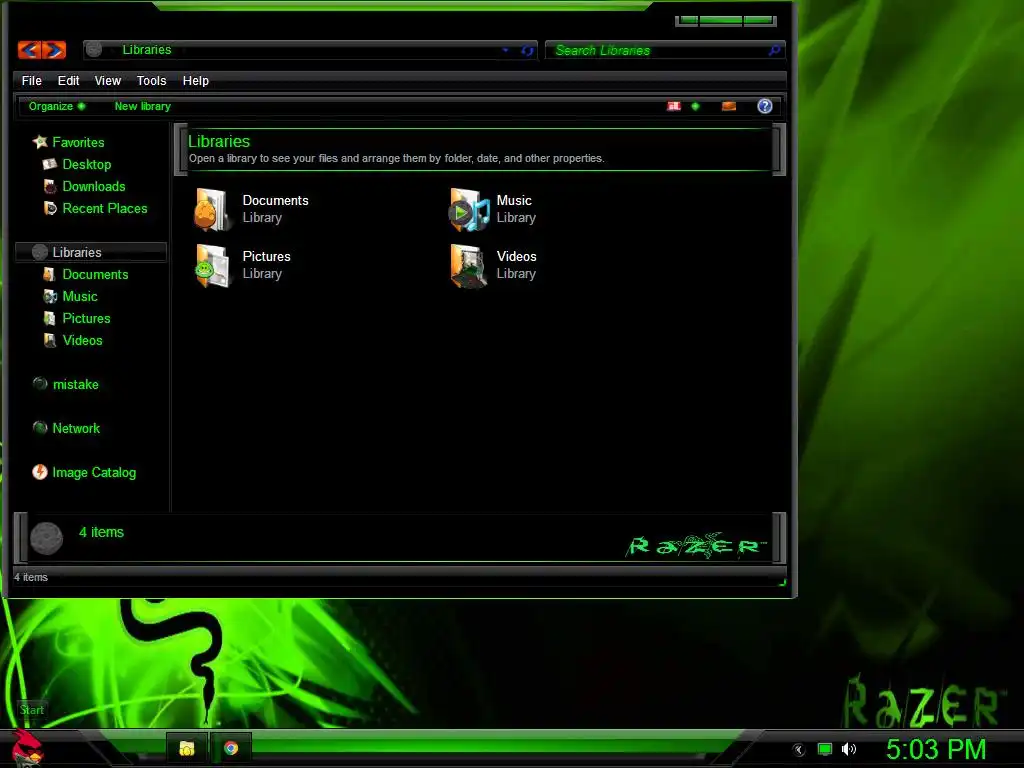This screenshot has height=768, width=1024.
Task: Expand the Organize dropdown
Action: tap(57, 106)
